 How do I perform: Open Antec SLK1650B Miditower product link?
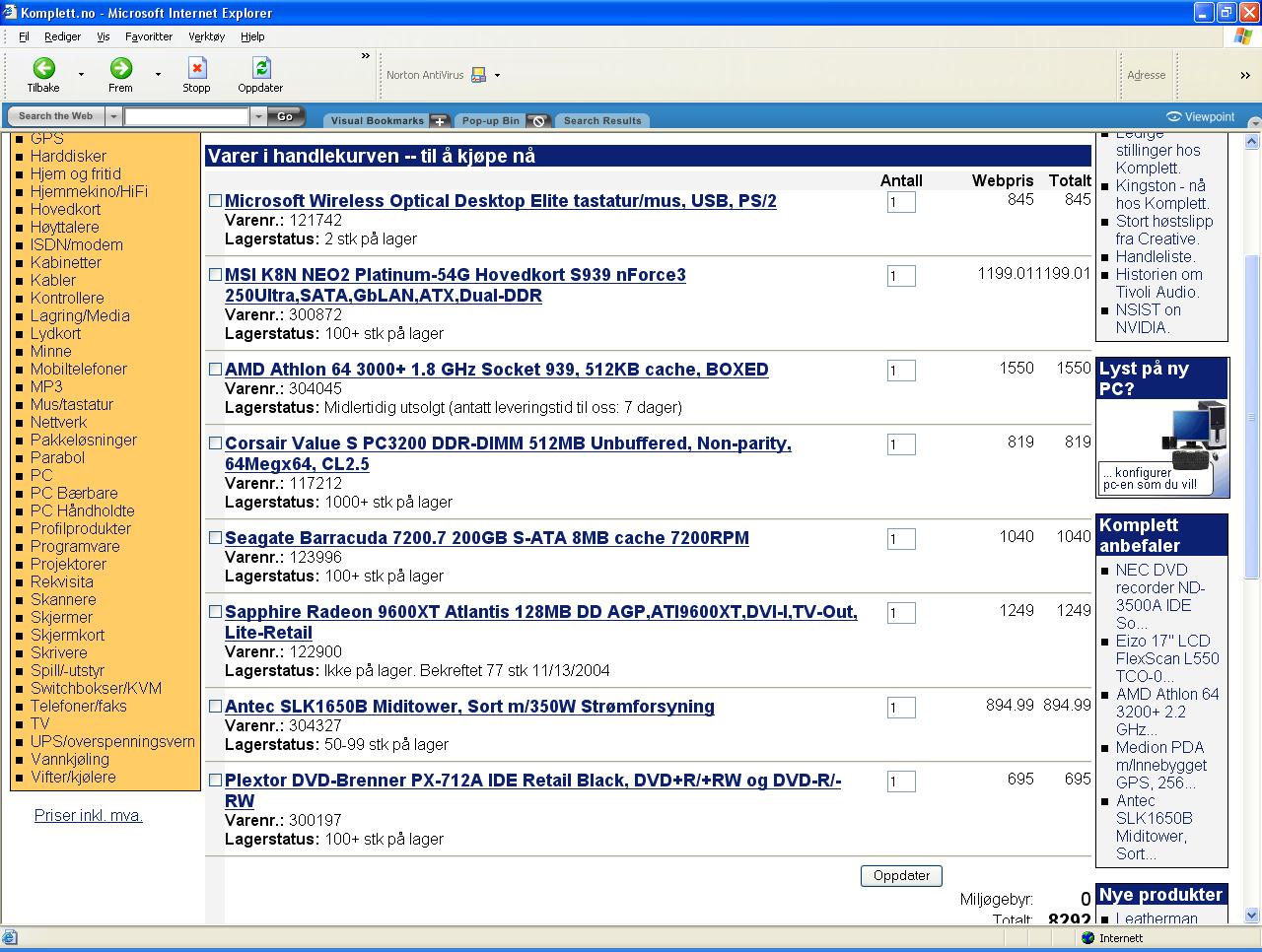pyautogui.click(x=469, y=707)
